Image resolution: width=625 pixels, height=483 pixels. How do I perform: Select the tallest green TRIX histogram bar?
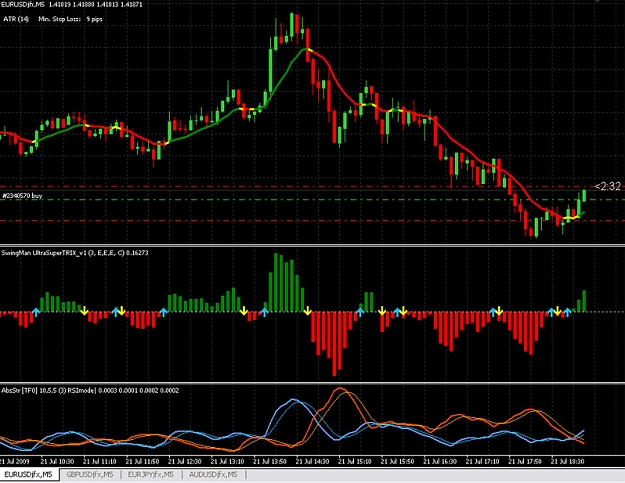(276, 282)
